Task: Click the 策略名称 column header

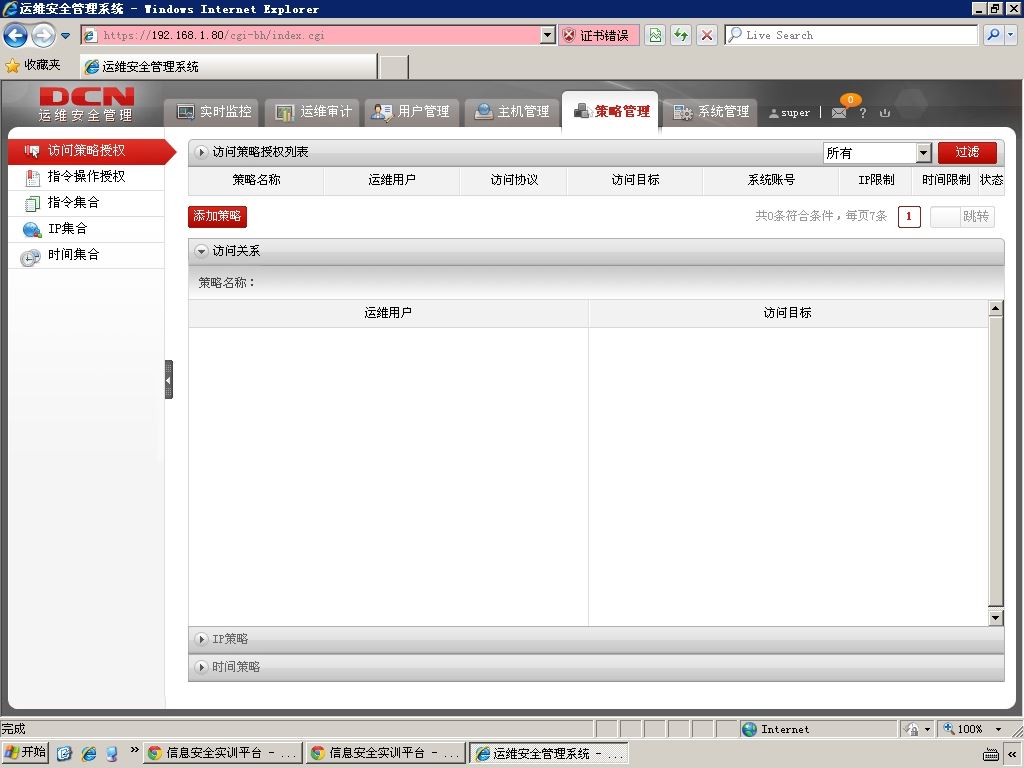Action: pos(256,180)
